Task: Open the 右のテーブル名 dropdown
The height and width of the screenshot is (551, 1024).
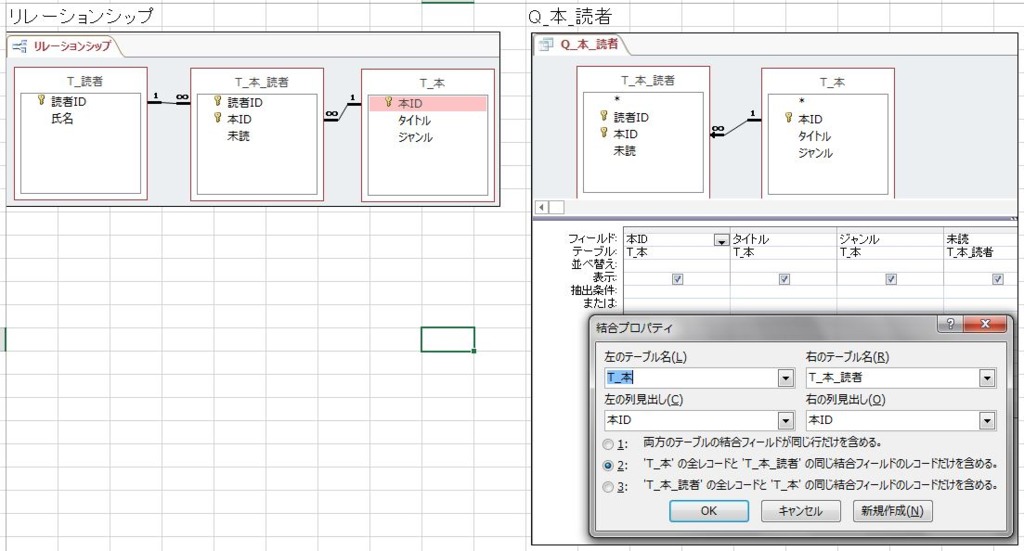Action: click(987, 378)
